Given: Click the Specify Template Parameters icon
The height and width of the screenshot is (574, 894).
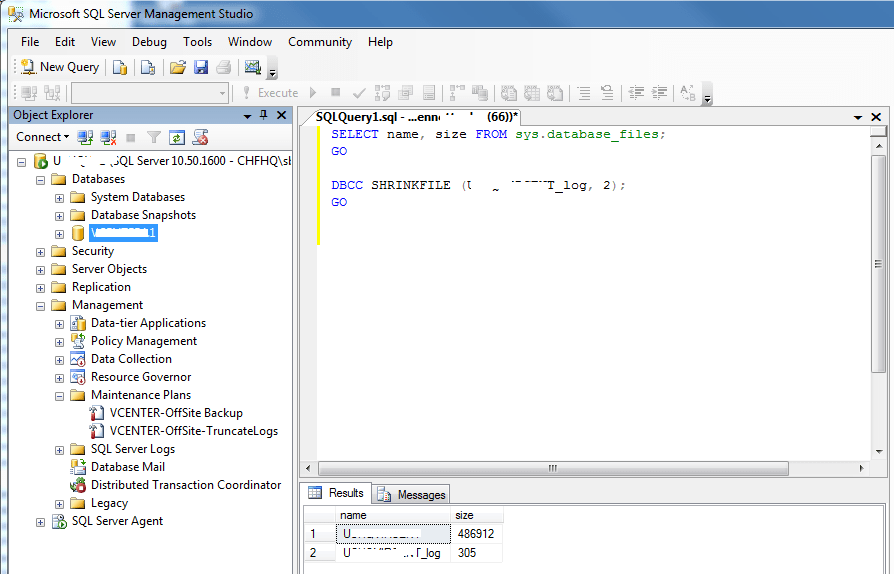Looking at the screenshot, I should click(x=688, y=92).
